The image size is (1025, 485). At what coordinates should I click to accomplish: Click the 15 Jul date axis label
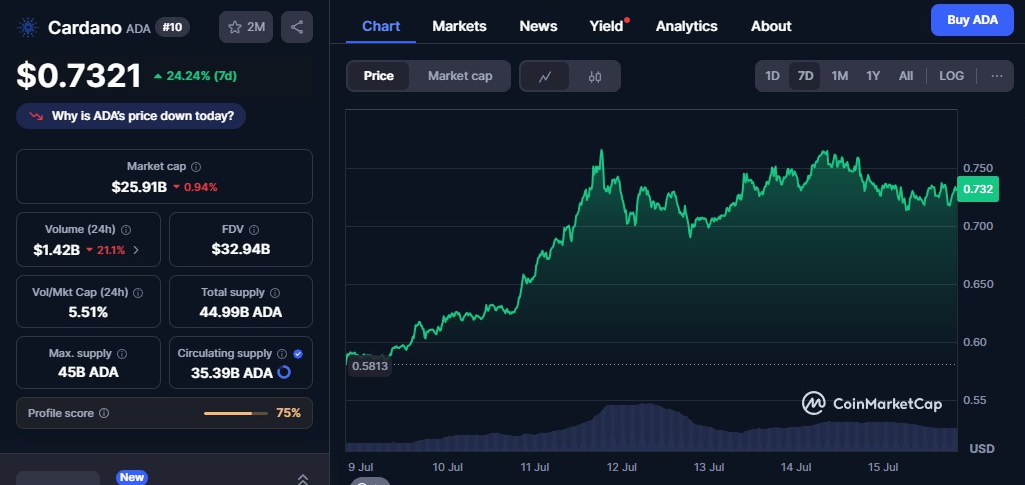(882, 467)
